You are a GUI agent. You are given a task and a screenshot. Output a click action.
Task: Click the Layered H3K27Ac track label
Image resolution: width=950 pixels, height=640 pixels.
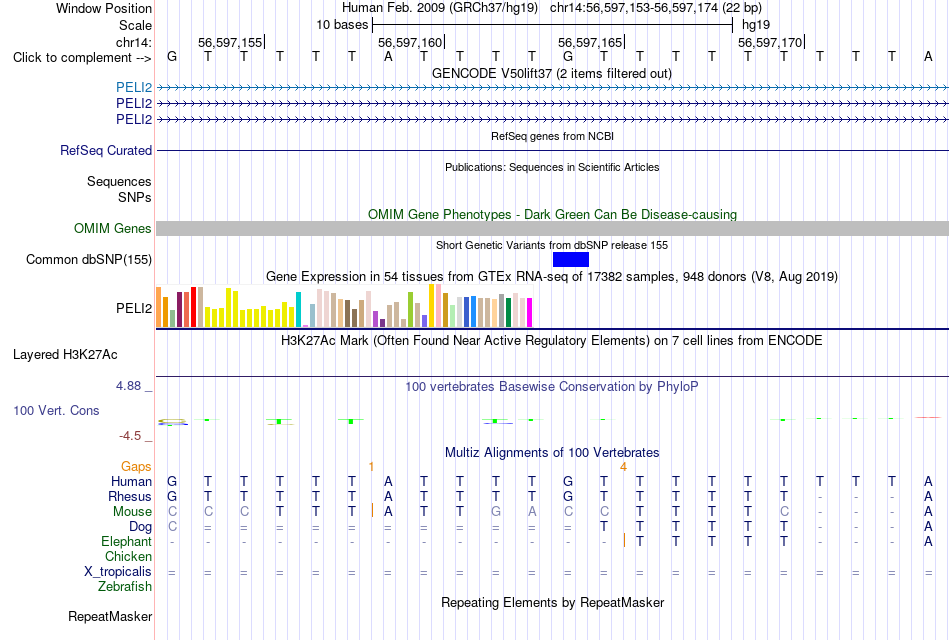(x=65, y=355)
